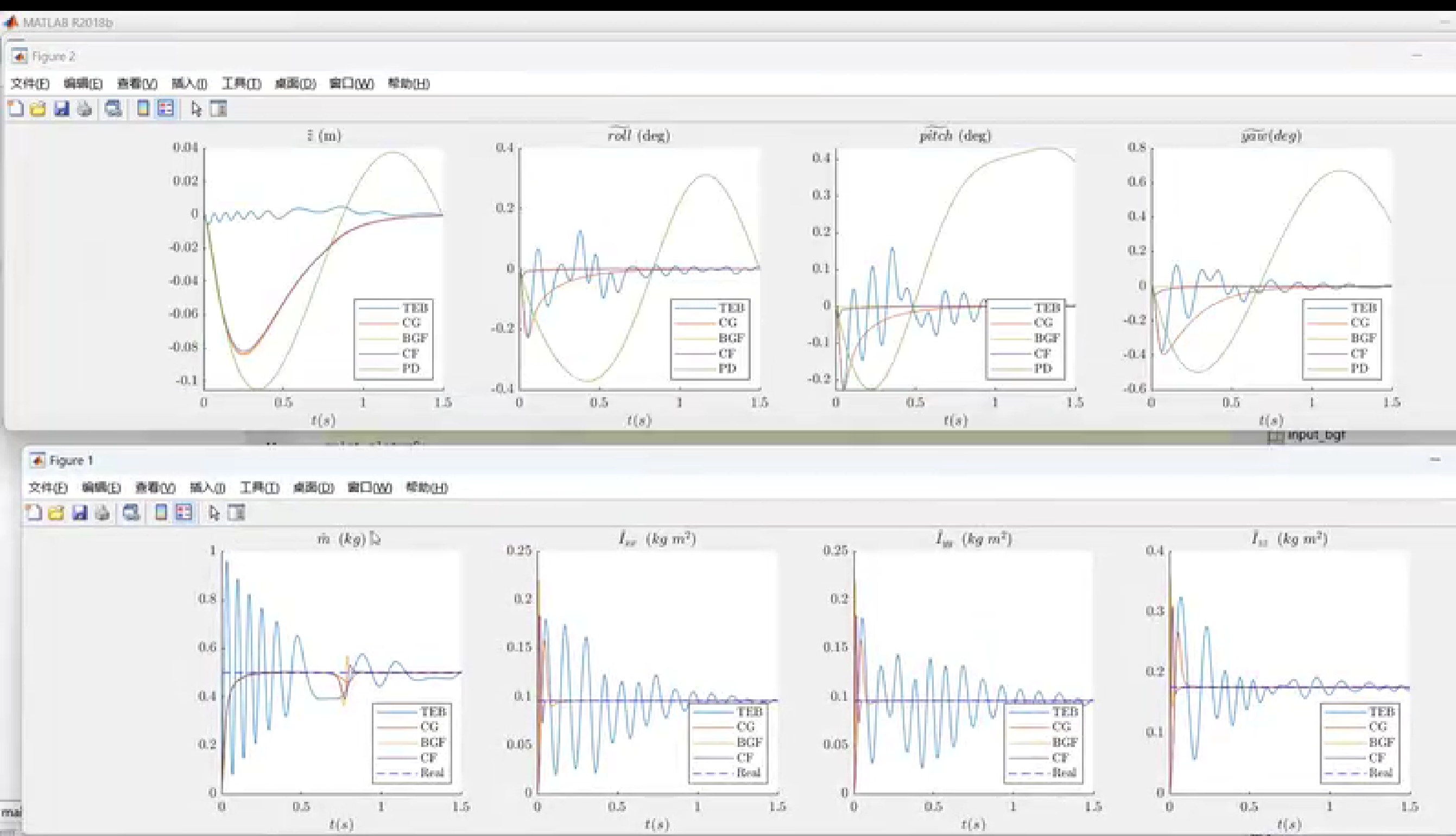The height and width of the screenshot is (836, 1456).
Task: Expand the 插入(I) menu in Figure 1
Action: point(207,488)
